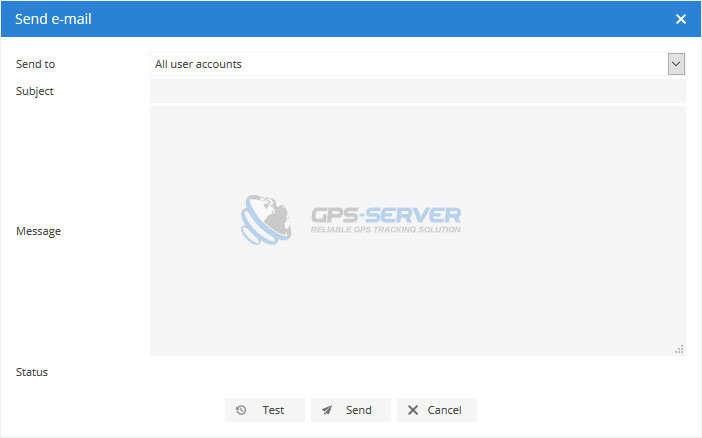Click the 'Reliable GPS Tracking Solution' tagline
702x438 pixels.
coord(386,230)
